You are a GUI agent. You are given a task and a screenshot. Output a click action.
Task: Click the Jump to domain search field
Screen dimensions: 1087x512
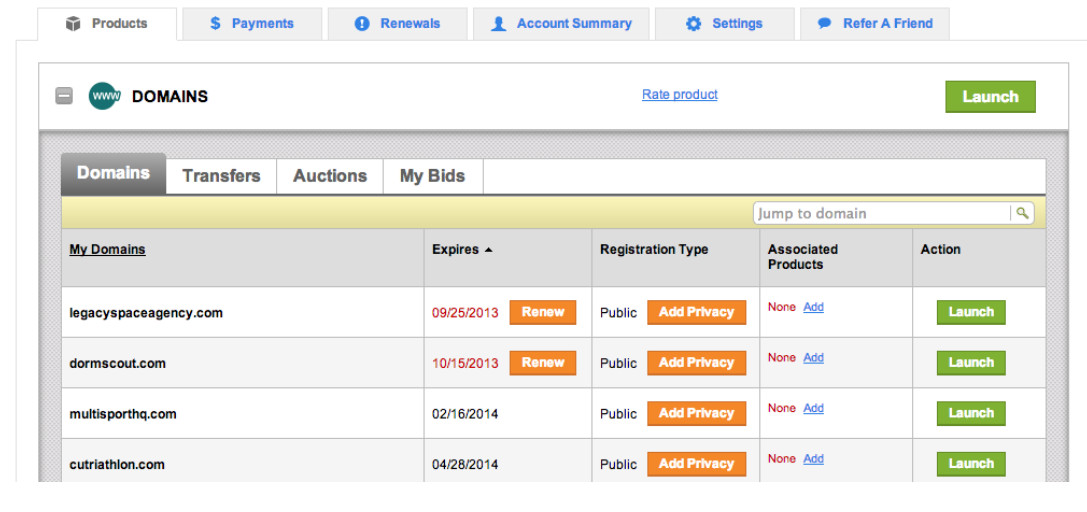pos(880,213)
